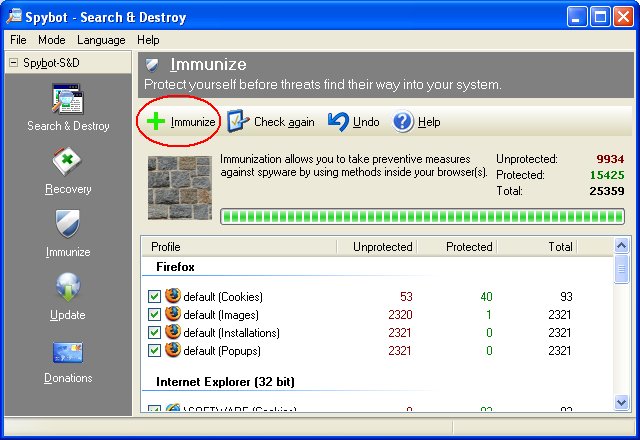Click the Profile column header

coord(239,247)
